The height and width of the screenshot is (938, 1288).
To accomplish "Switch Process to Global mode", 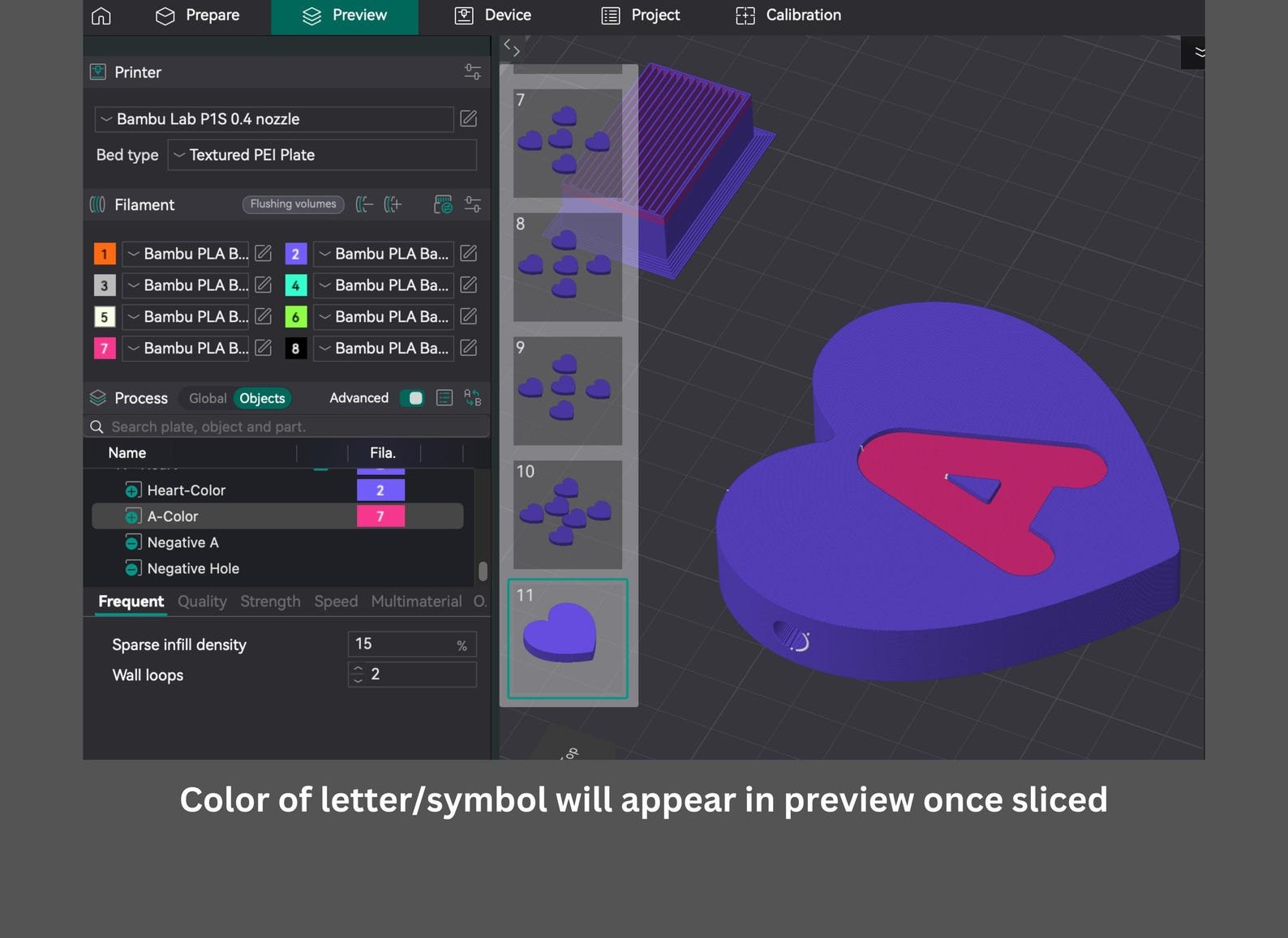I will click(208, 398).
